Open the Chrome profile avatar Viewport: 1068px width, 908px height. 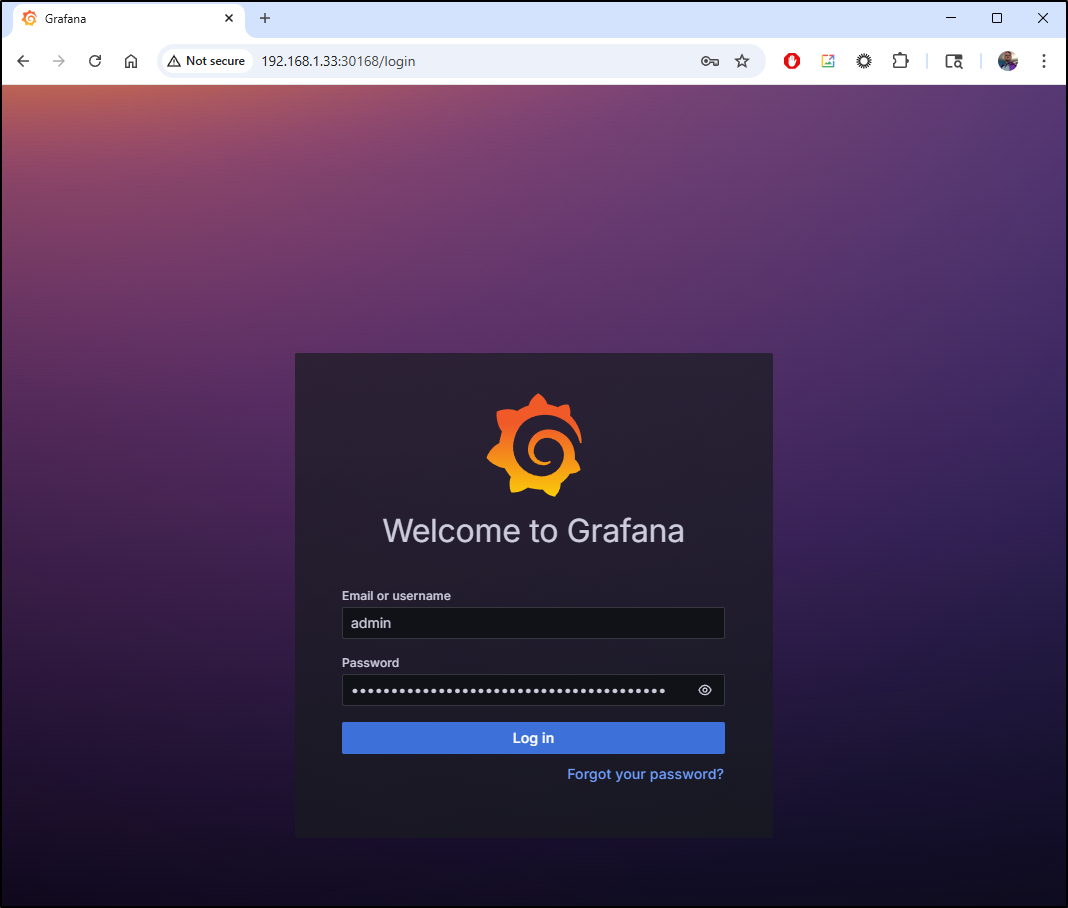[1007, 61]
